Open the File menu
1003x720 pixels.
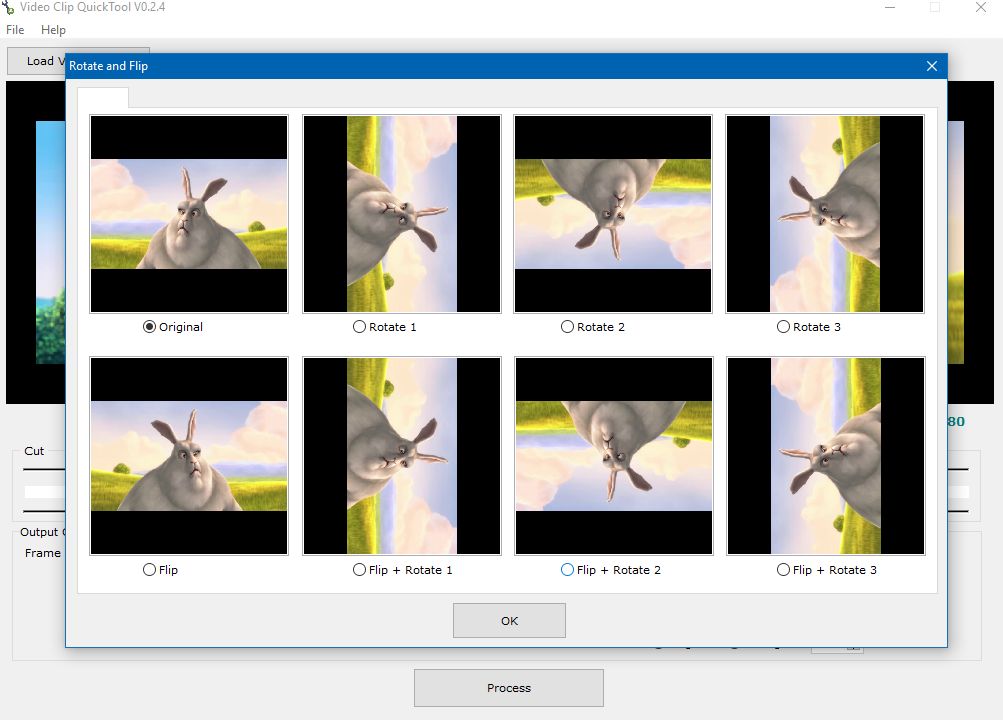click(15, 29)
